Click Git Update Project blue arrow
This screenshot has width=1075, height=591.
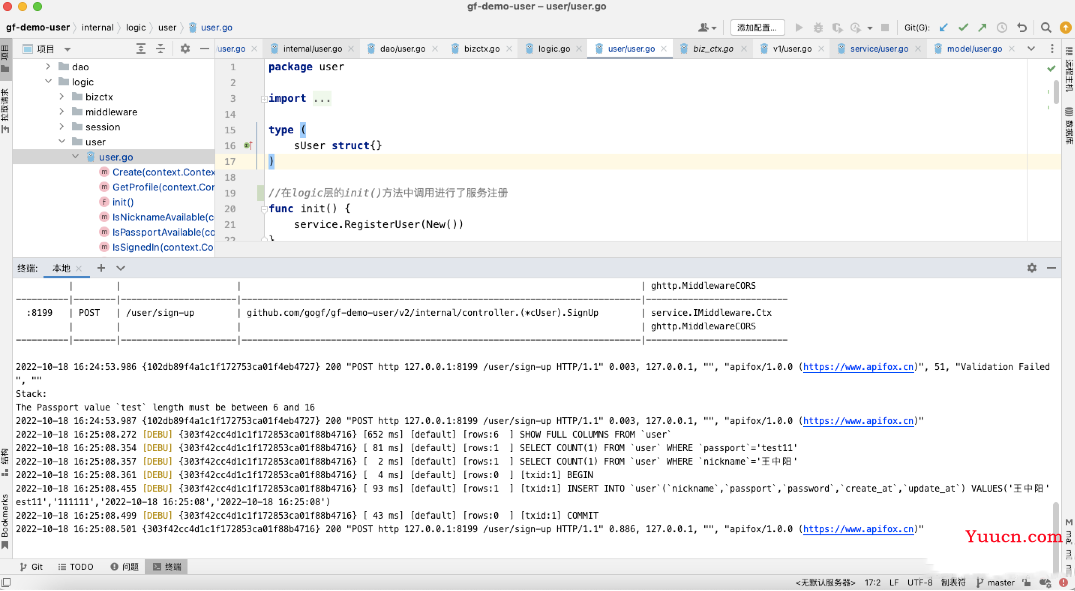(944, 27)
